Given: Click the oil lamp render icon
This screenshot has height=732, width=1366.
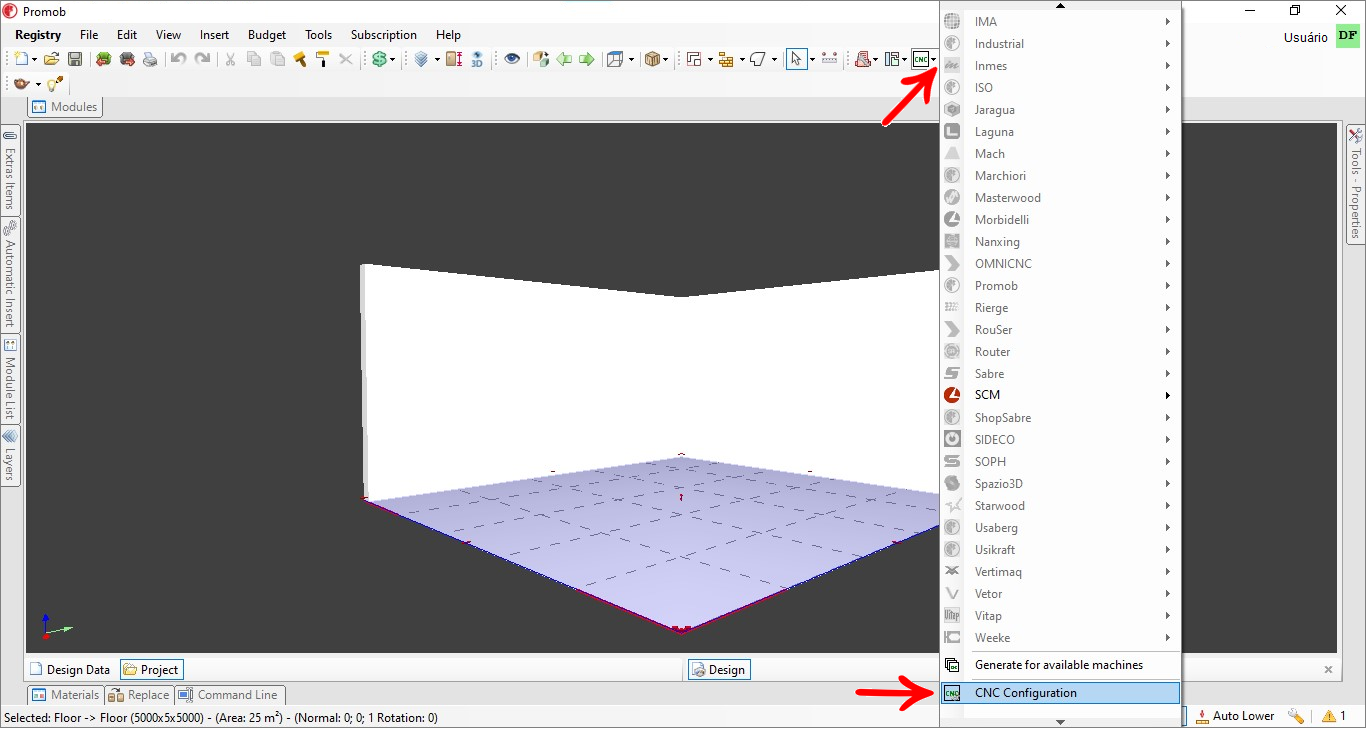Looking at the screenshot, I should tap(21, 84).
